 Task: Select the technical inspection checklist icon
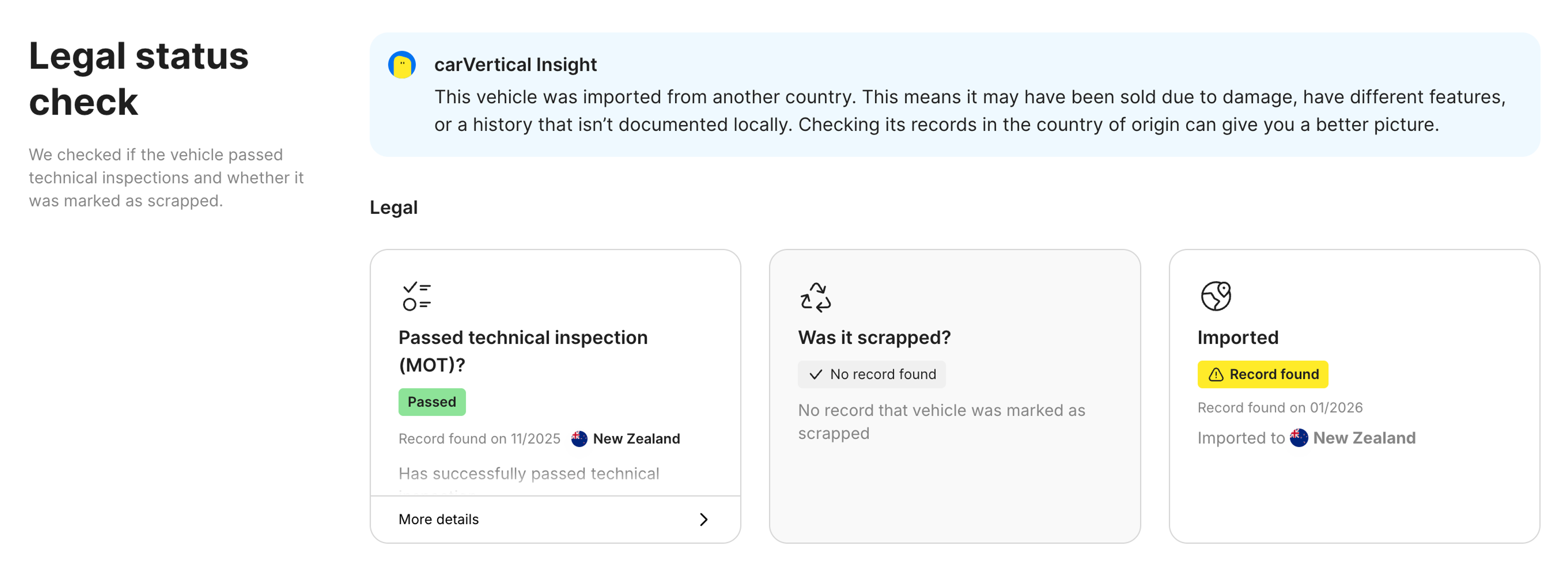click(416, 296)
